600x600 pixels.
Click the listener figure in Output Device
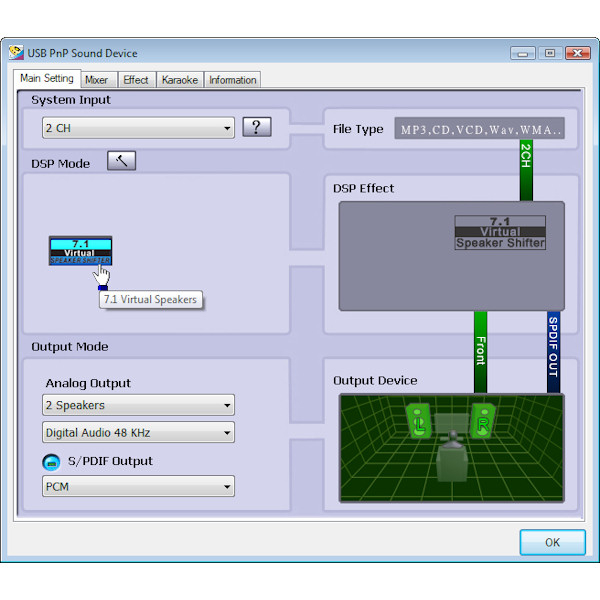pos(451,455)
